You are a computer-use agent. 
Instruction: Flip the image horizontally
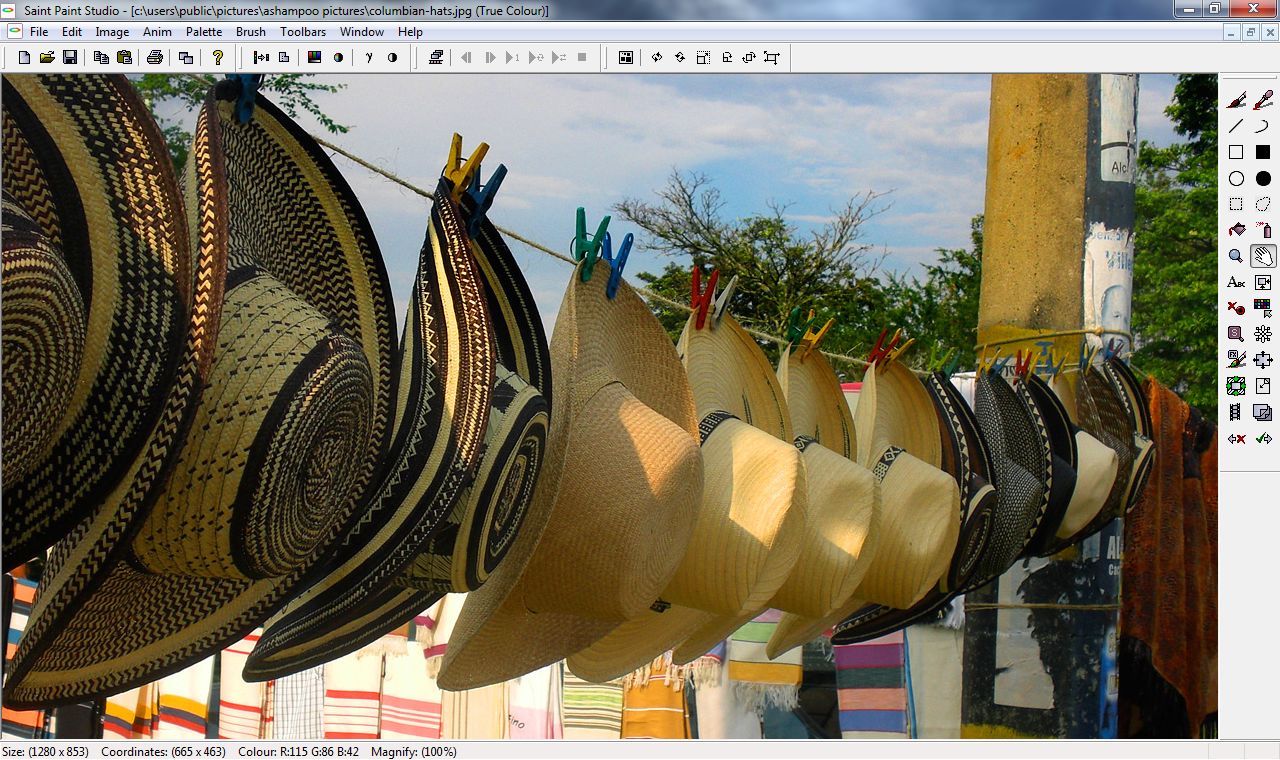(656, 57)
